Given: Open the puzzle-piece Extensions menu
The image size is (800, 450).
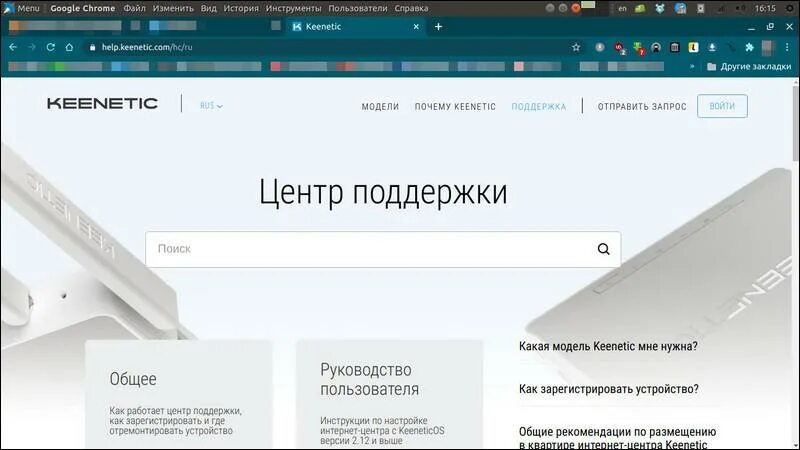Looking at the screenshot, I should click(749, 47).
